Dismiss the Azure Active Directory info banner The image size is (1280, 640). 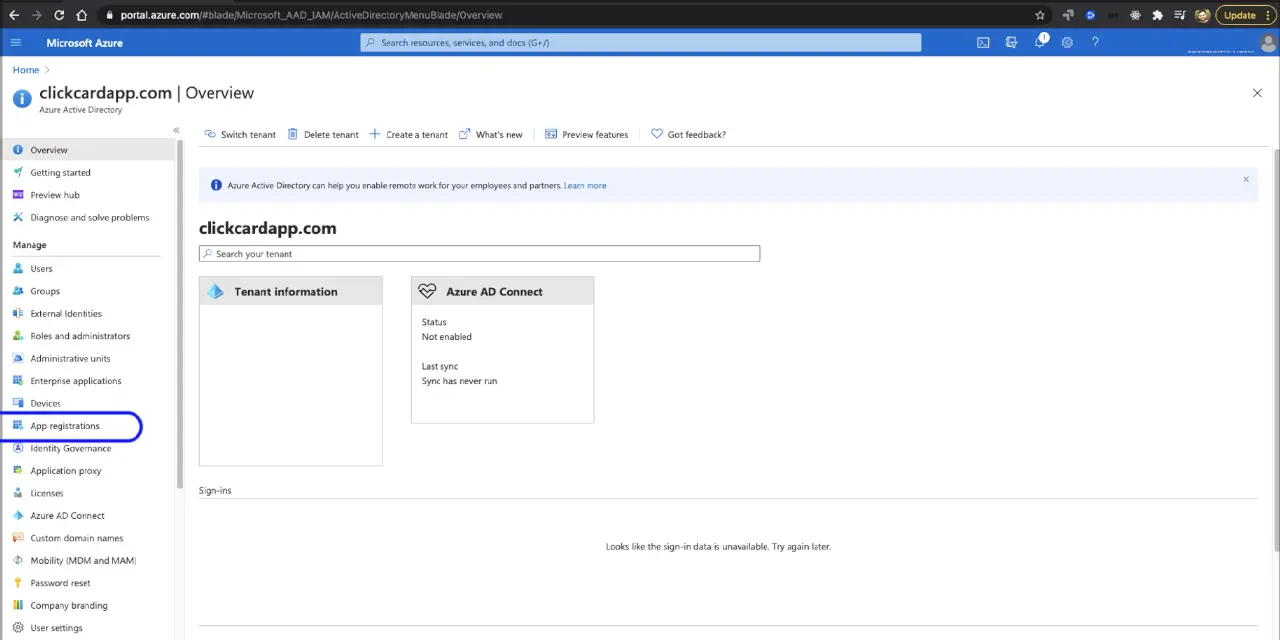click(1245, 179)
